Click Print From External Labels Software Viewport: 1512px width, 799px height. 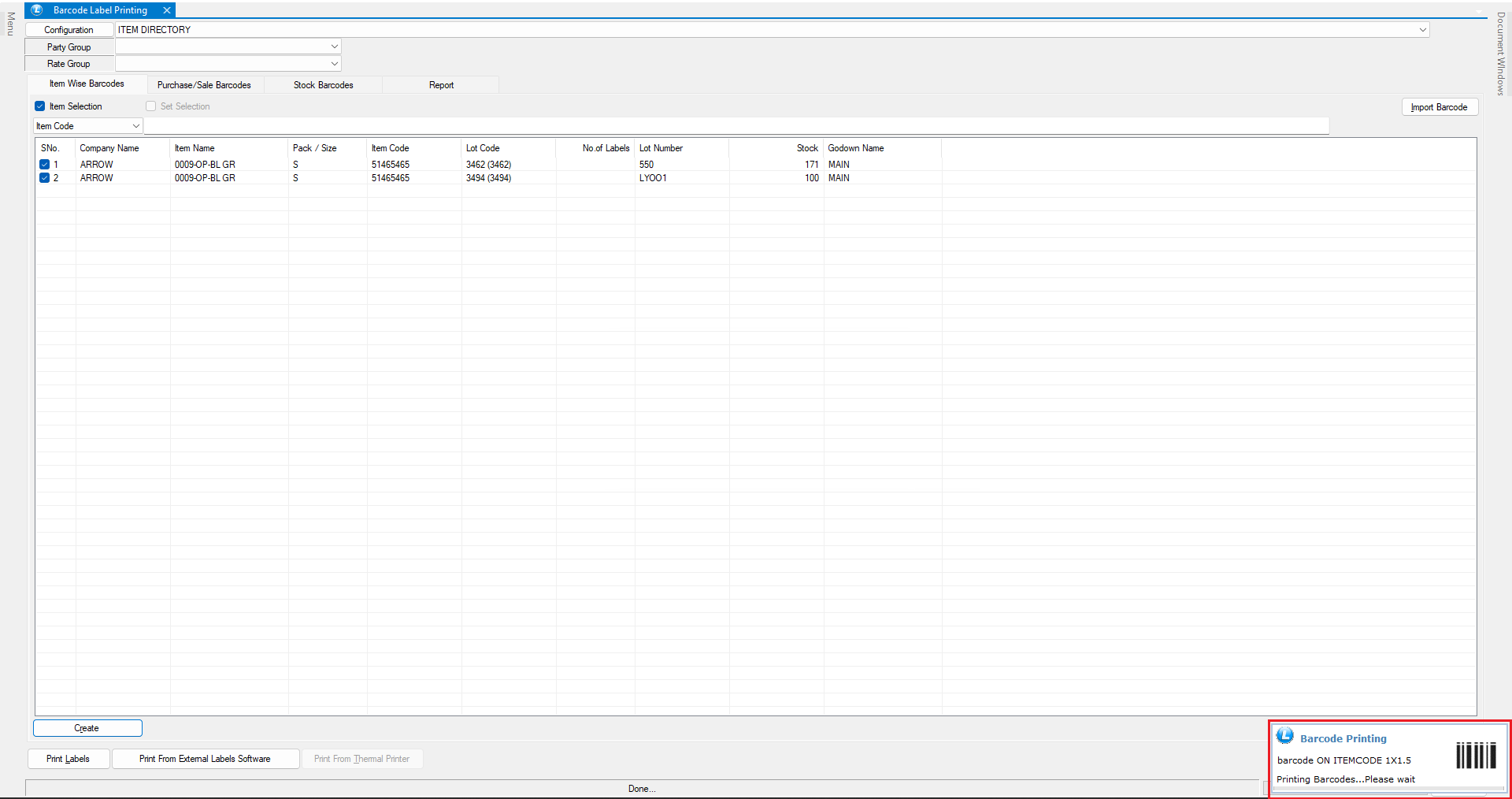coord(205,759)
